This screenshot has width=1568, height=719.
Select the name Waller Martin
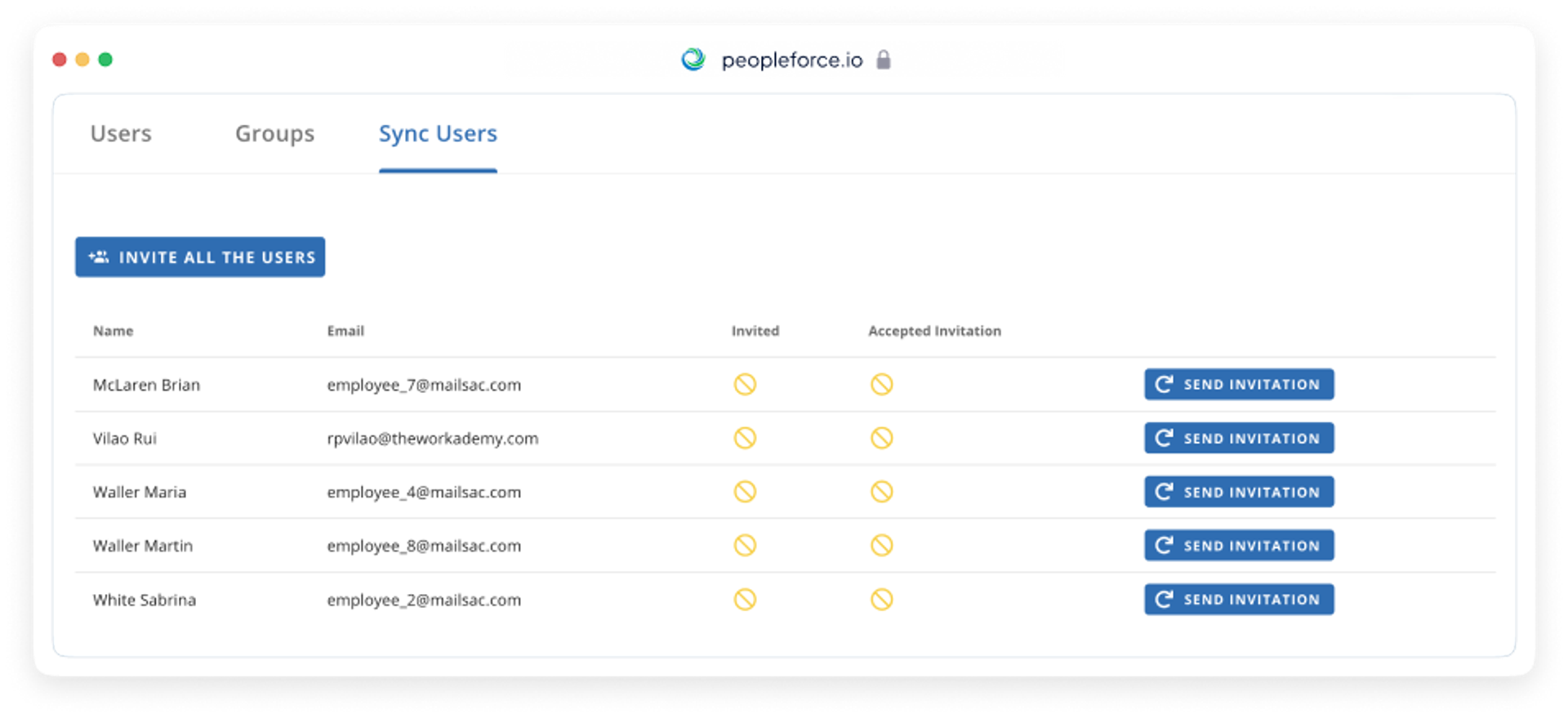tap(143, 546)
